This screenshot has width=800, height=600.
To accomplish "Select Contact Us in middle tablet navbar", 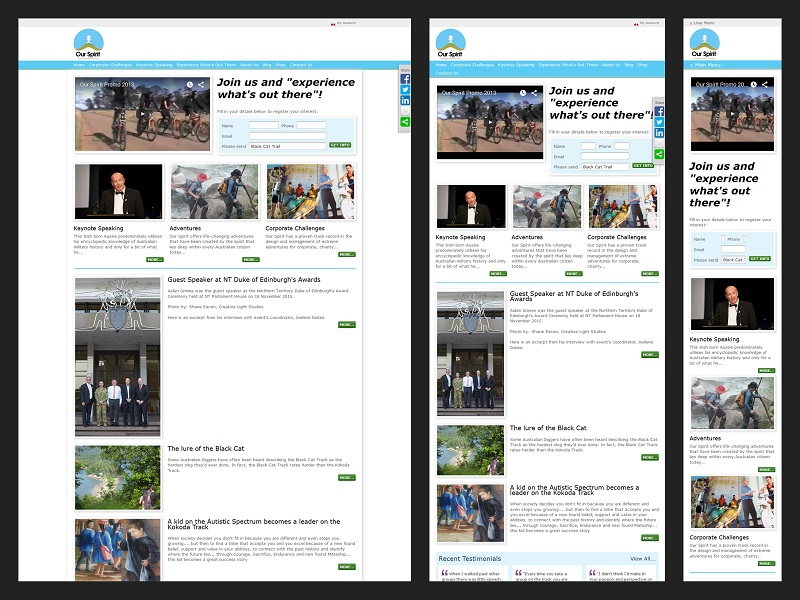I will point(446,73).
